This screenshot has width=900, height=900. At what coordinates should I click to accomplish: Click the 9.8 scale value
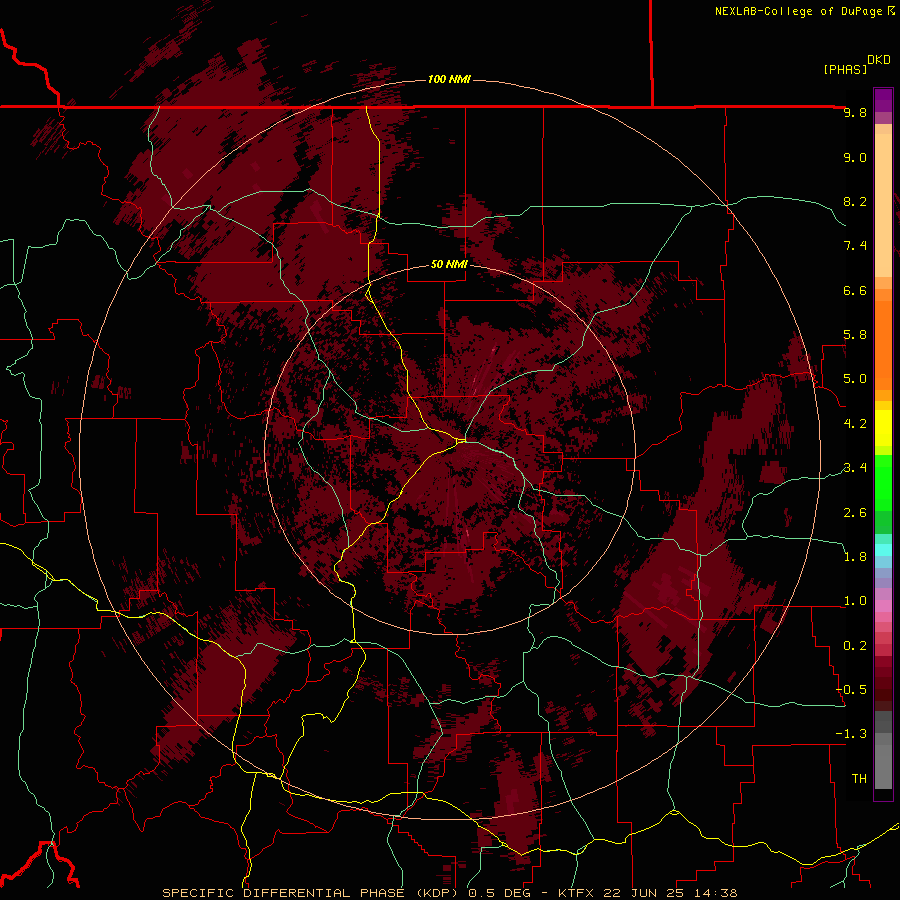click(x=855, y=113)
